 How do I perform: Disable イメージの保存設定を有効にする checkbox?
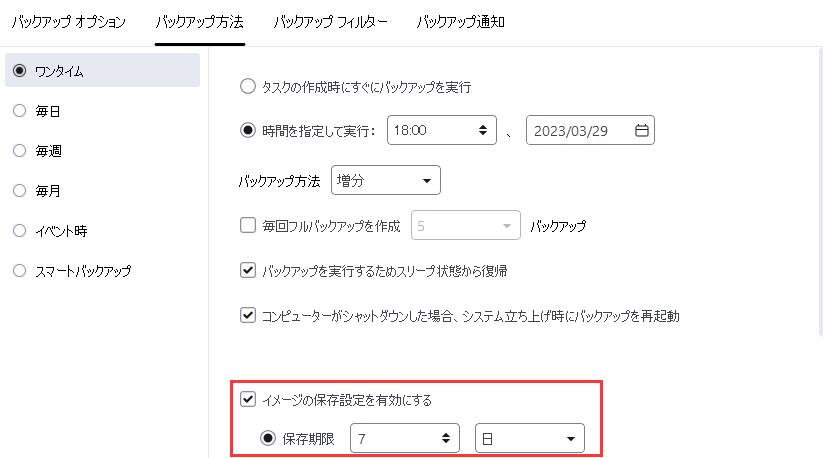click(x=249, y=400)
